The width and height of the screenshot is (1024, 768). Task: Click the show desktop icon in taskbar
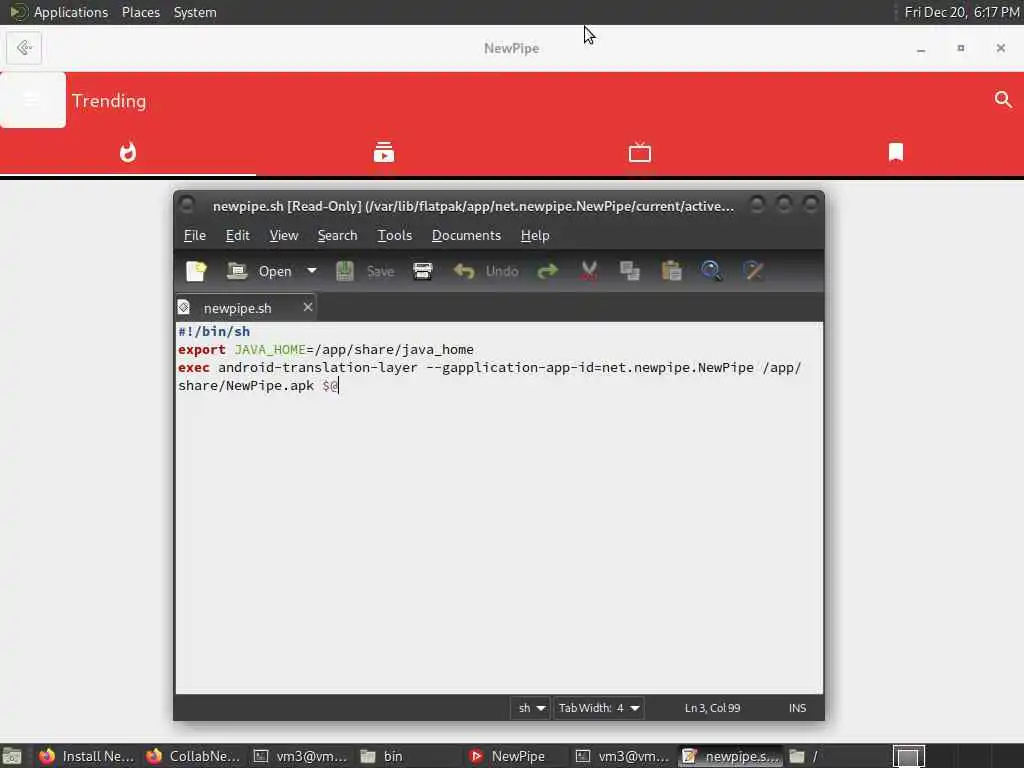coord(12,756)
